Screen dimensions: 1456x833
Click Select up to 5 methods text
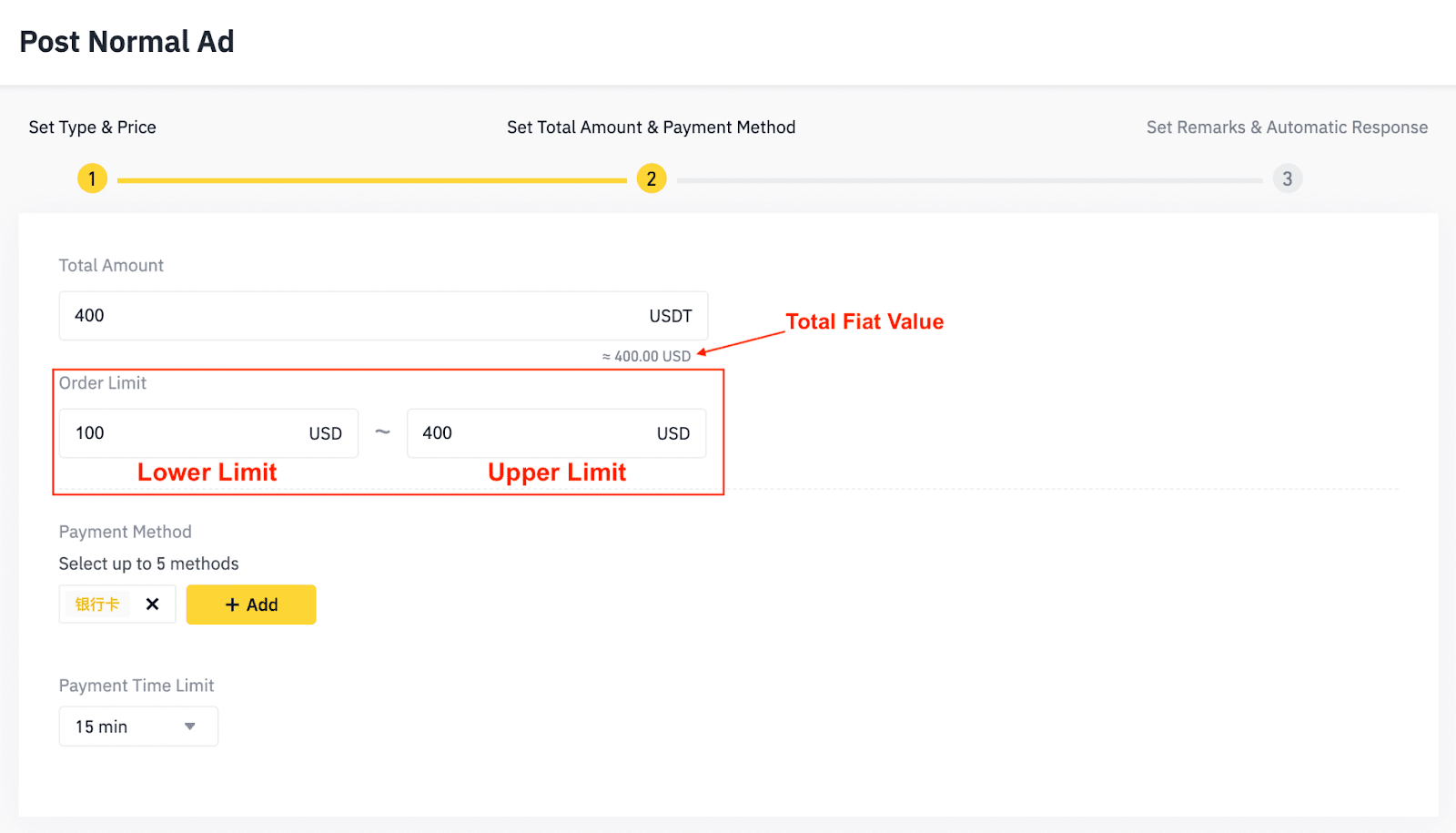click(149, 564)
